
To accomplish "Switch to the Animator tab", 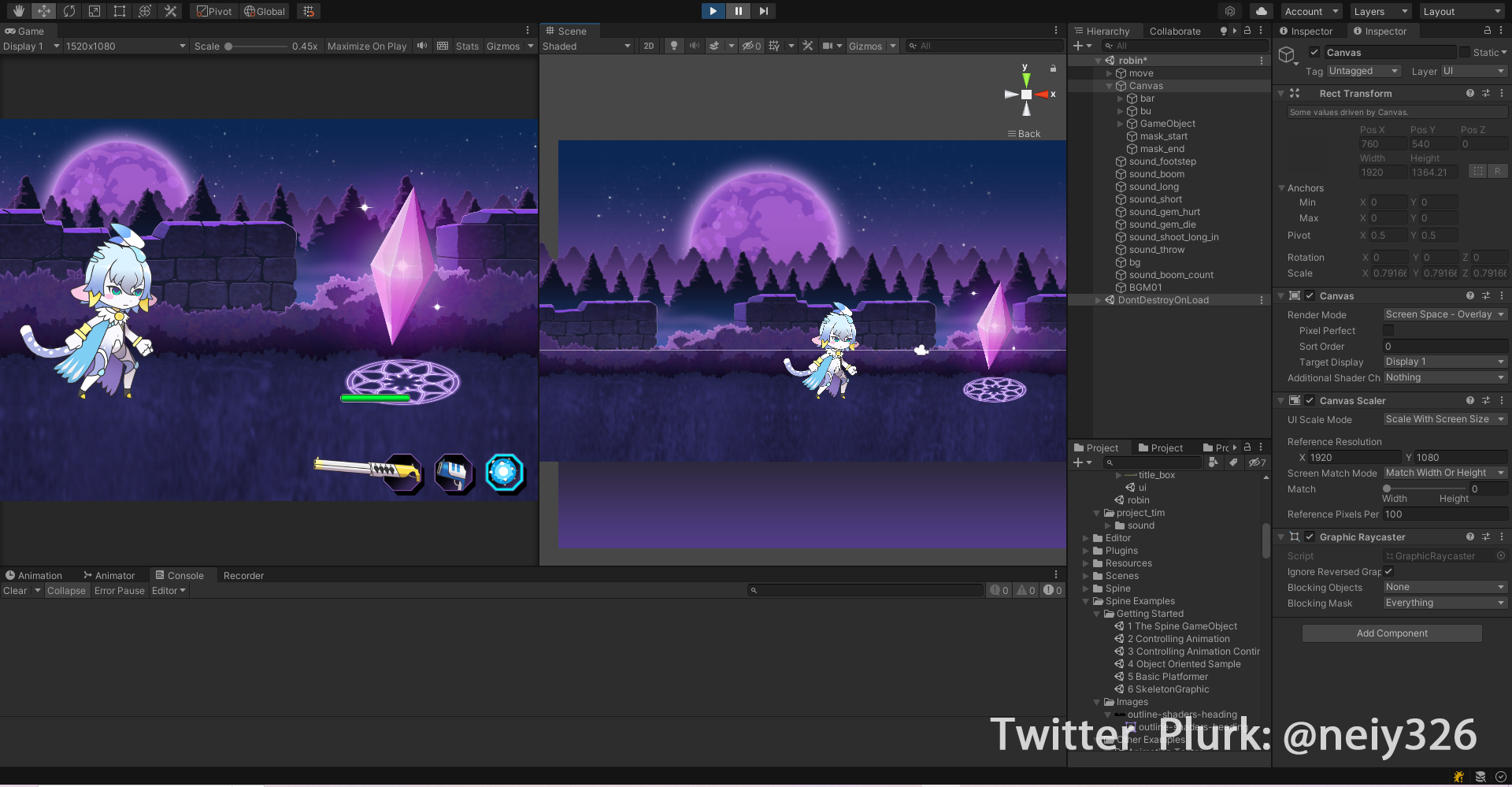I will pyautogui.click(x=109, y=575).
